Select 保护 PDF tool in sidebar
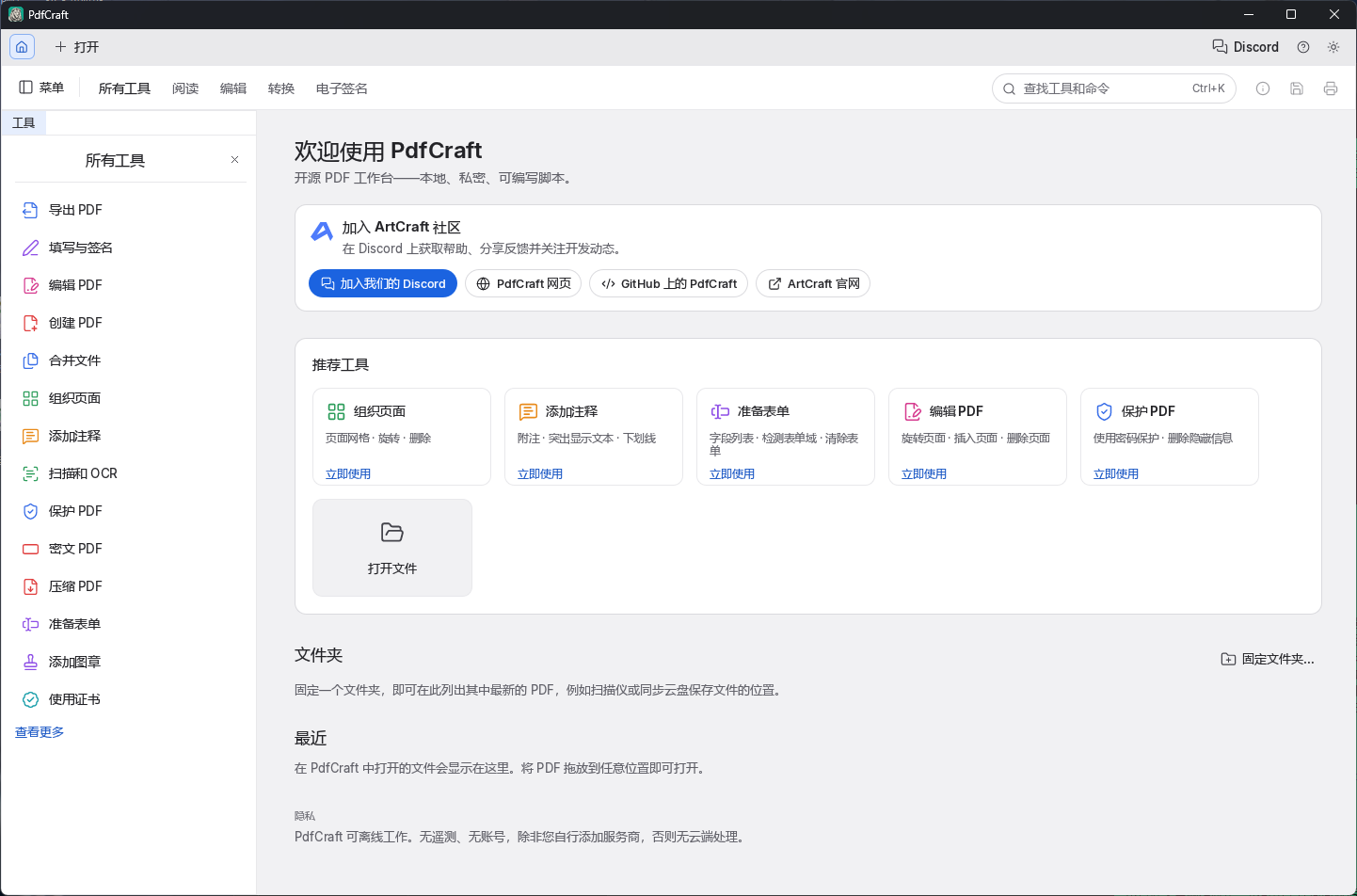 click(x=130, y=511)
